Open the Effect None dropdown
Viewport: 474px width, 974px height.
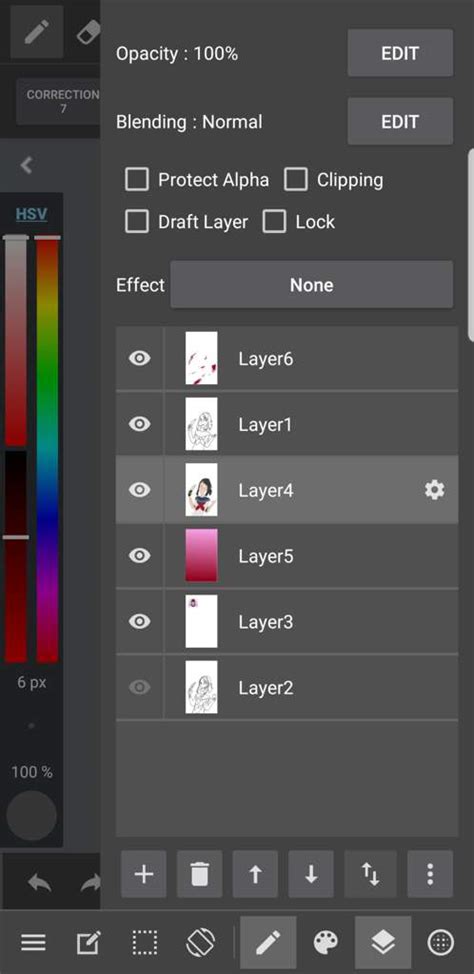pyautogui.click(x=312, y=284)
